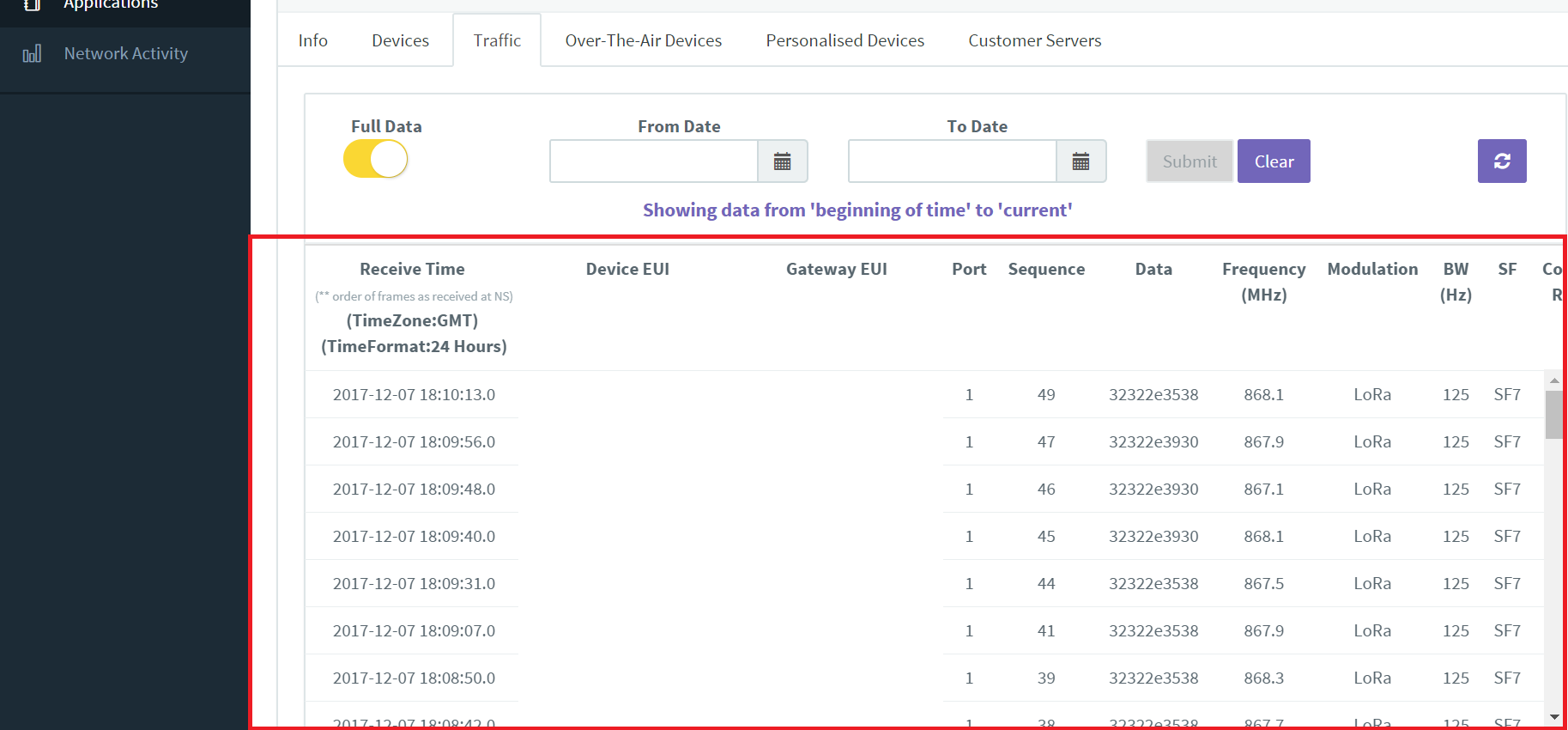Click the Port column header
1568x730 pixels.
pyautogui.click(x=969, y=269)
